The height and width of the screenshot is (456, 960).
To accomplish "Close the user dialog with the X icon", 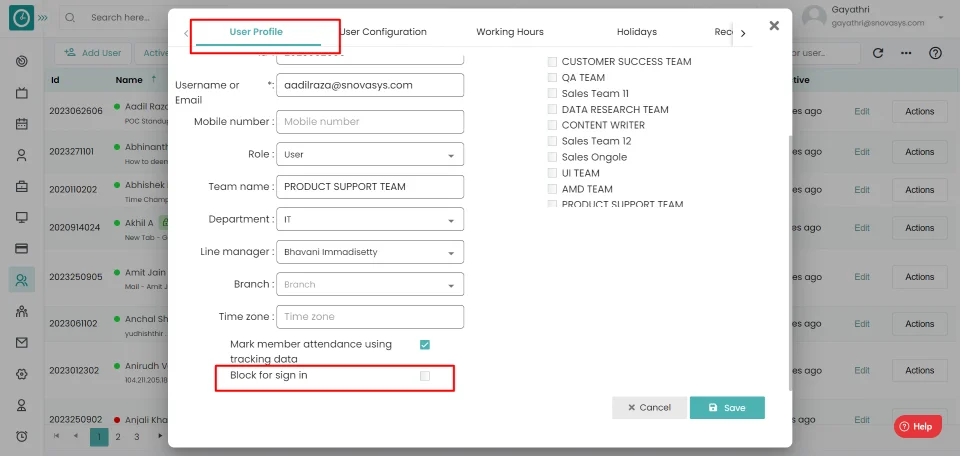I will pos(774,26).
